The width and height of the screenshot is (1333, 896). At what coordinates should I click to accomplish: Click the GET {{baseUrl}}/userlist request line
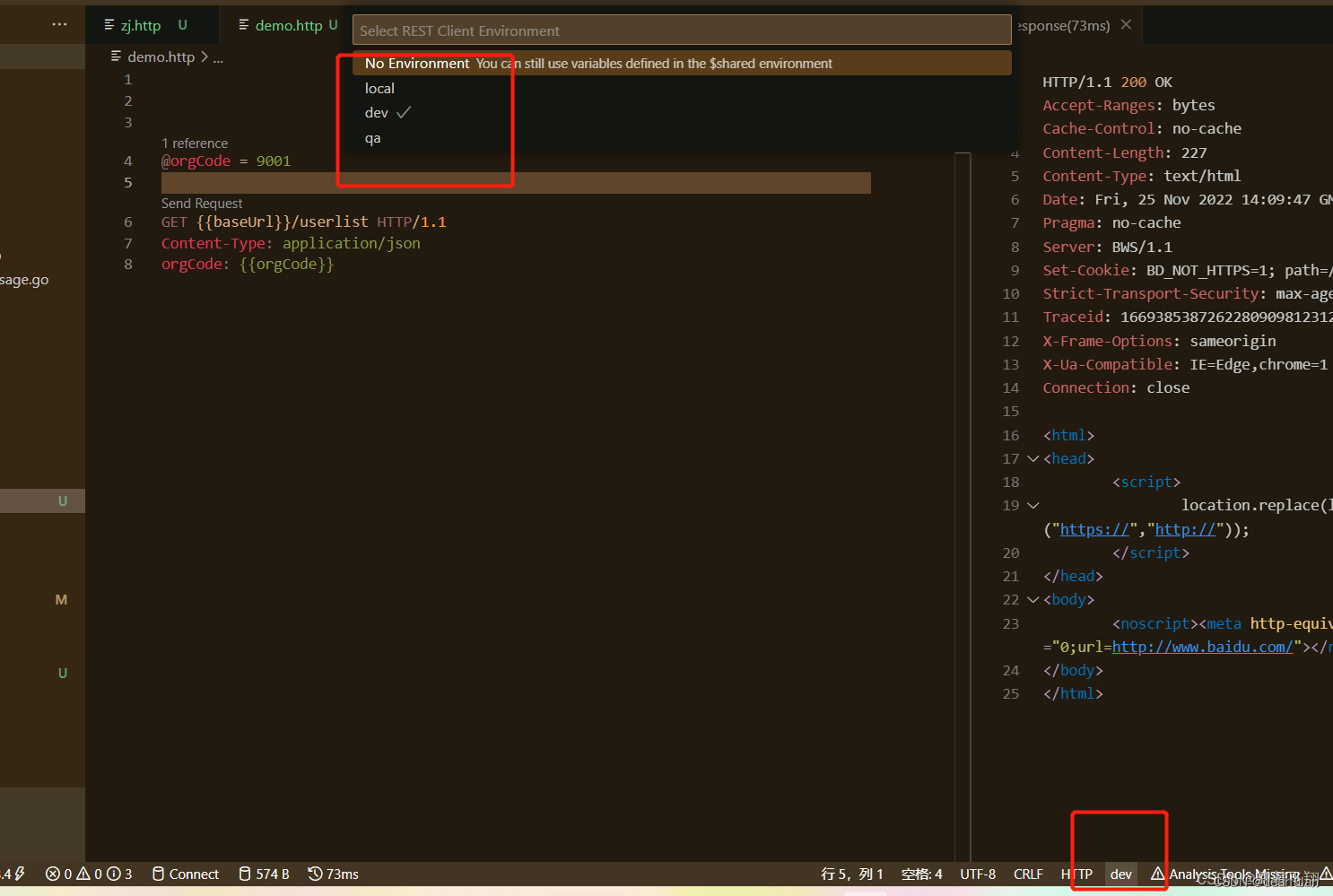304,222
